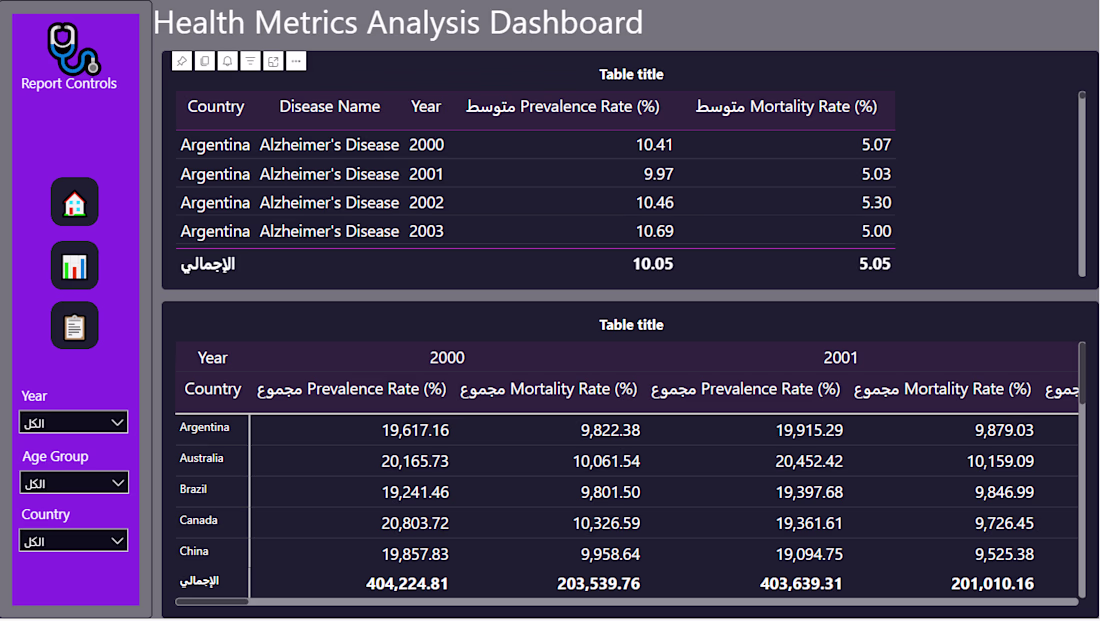Screen dimensions: 1100x621
Task: Open the clipboard report page button
Action: tap(74, 326)
